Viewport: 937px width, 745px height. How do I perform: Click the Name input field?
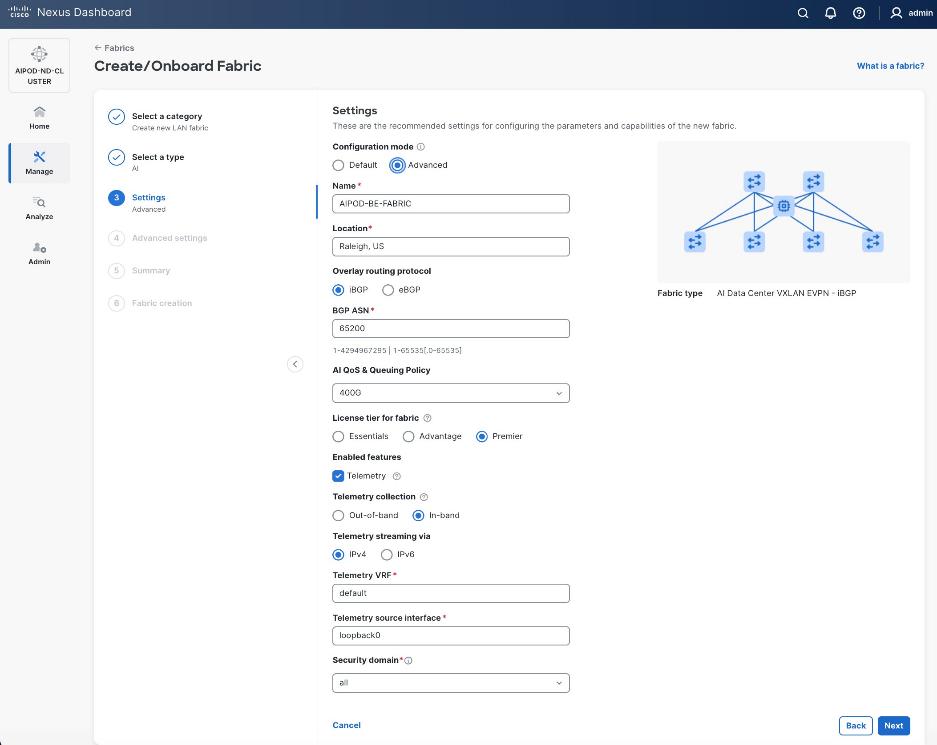[x=450, y=203]
